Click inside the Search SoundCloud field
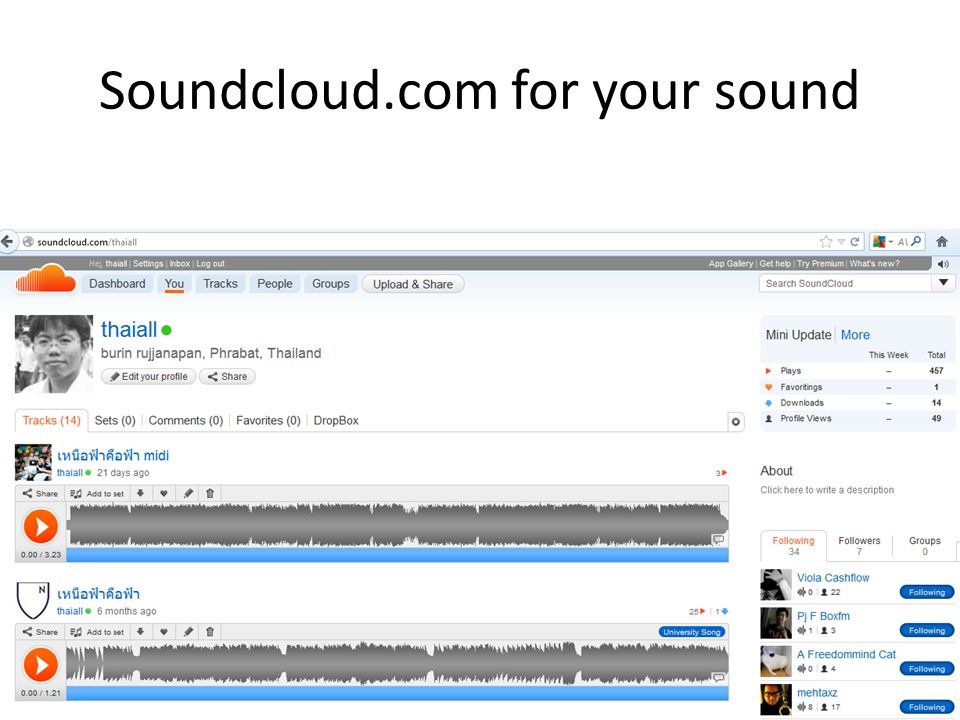This screenshot has width=960, height=720. pyautogui.click(x=846, y=283)
